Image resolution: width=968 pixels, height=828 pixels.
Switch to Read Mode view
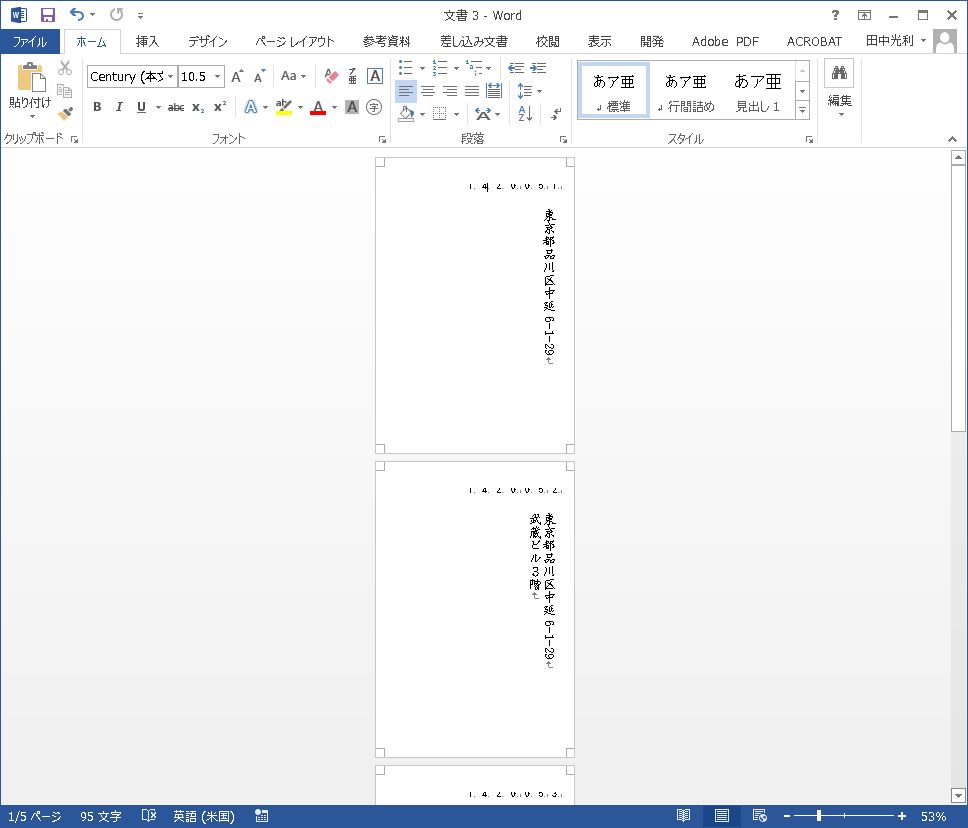point(683,816)
